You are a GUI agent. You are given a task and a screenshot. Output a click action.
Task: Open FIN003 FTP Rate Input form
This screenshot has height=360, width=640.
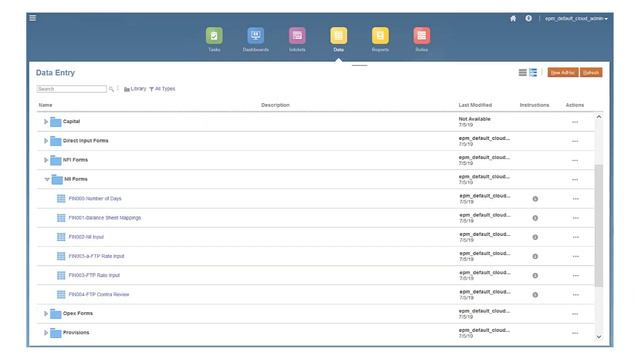[x=94, y=276]
